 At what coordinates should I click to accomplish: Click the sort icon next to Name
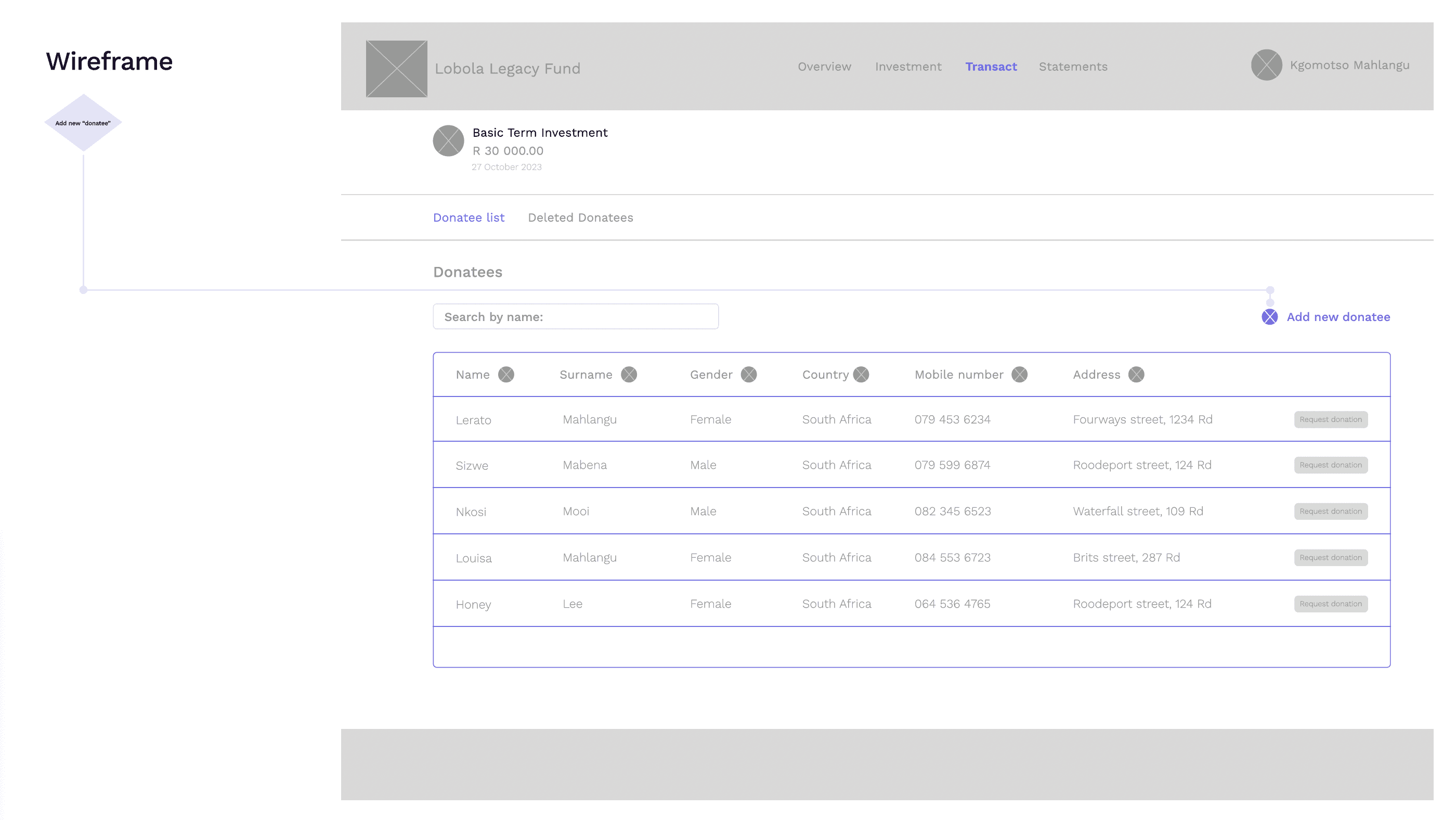click(506, 375)
